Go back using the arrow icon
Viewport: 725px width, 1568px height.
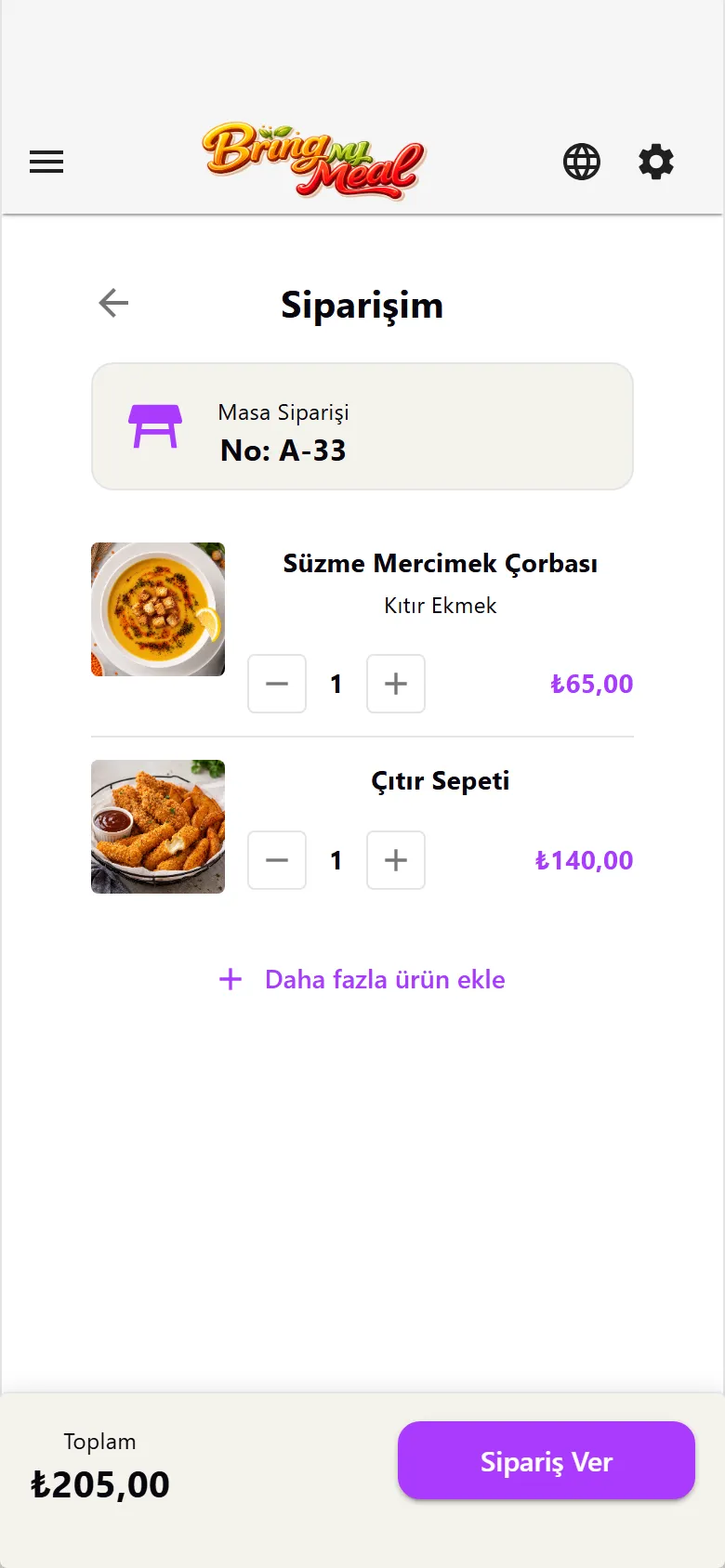click(113, 303)
